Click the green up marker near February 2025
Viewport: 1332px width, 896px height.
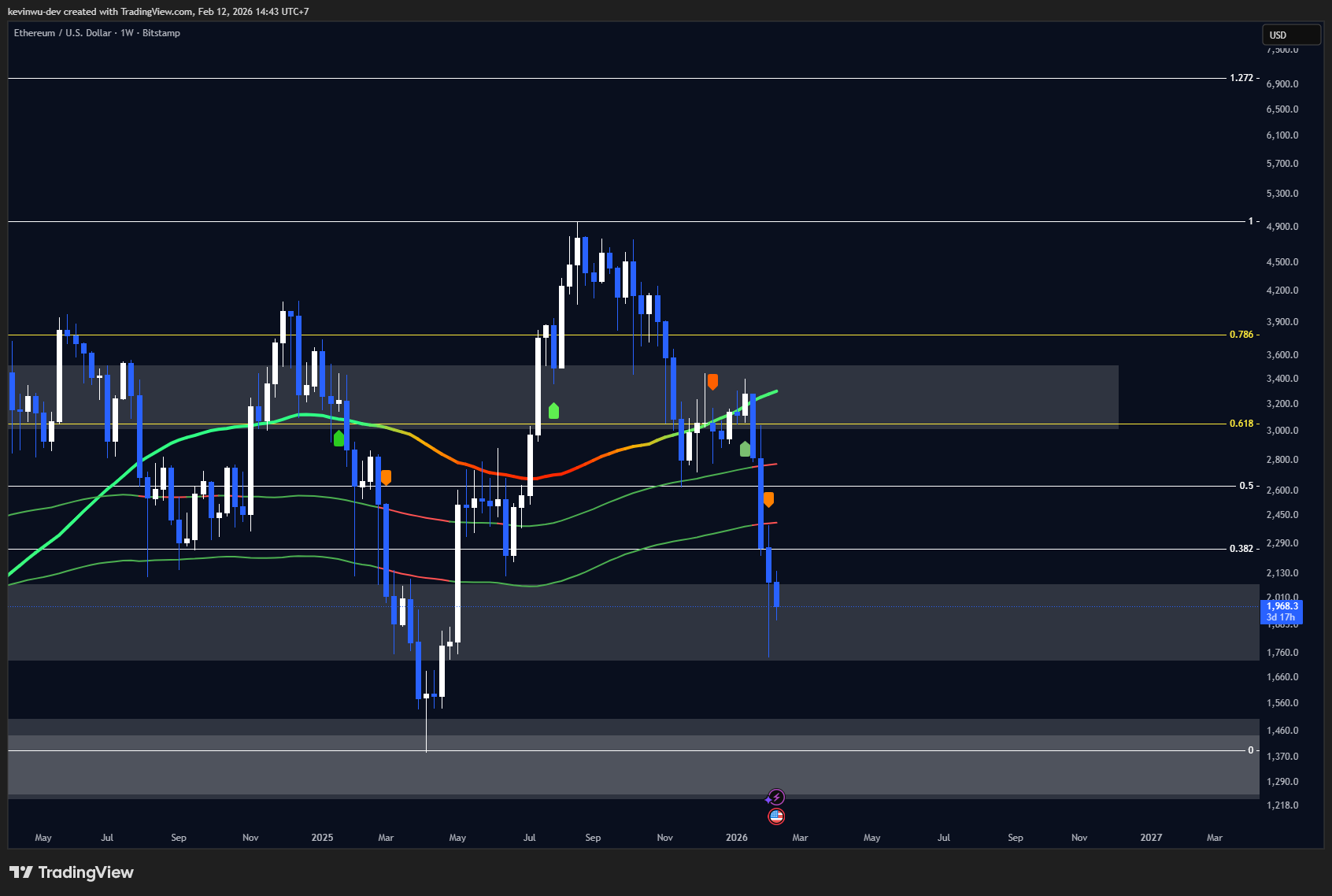click(339, 439)
